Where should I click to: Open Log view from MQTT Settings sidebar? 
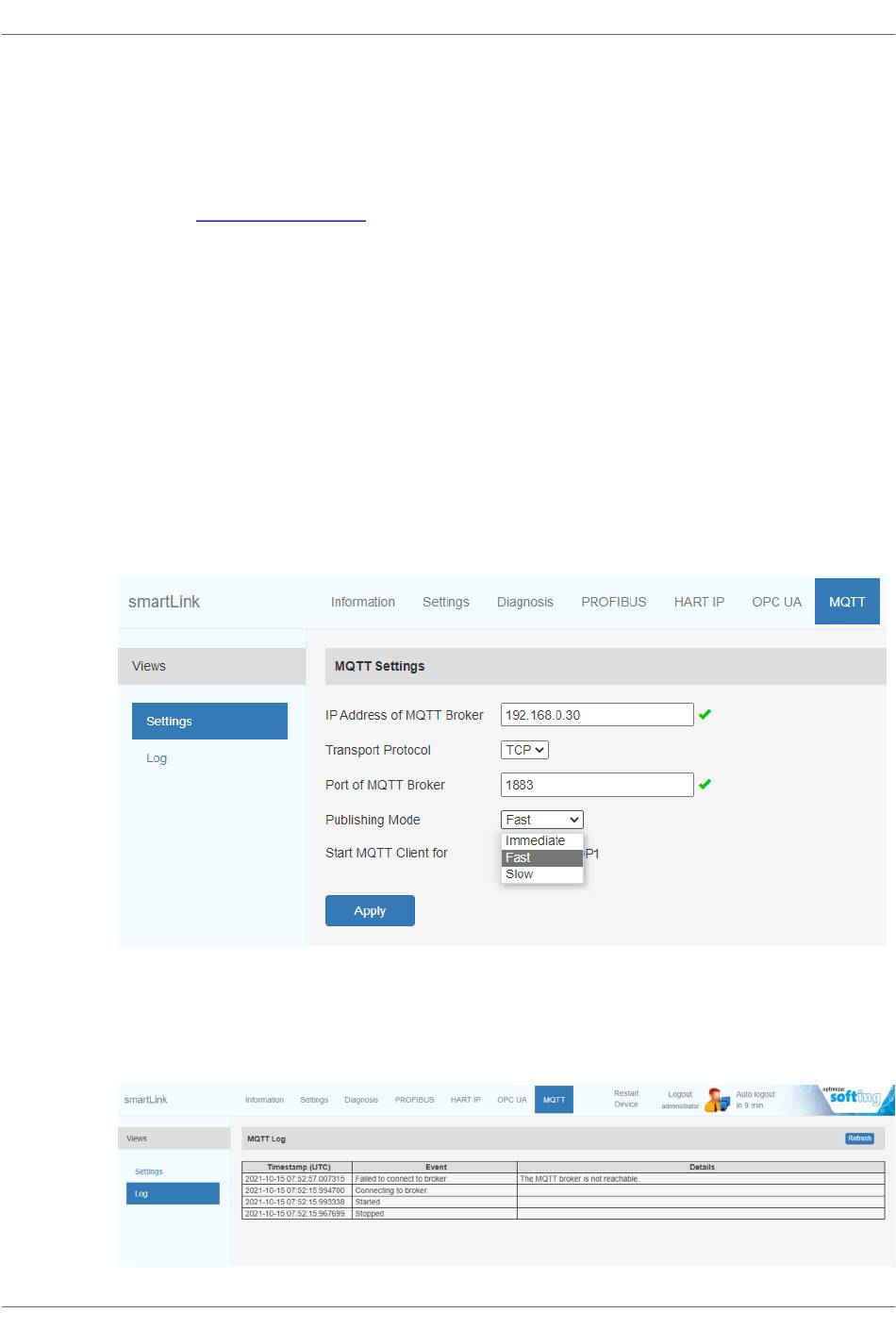(157, 758)
